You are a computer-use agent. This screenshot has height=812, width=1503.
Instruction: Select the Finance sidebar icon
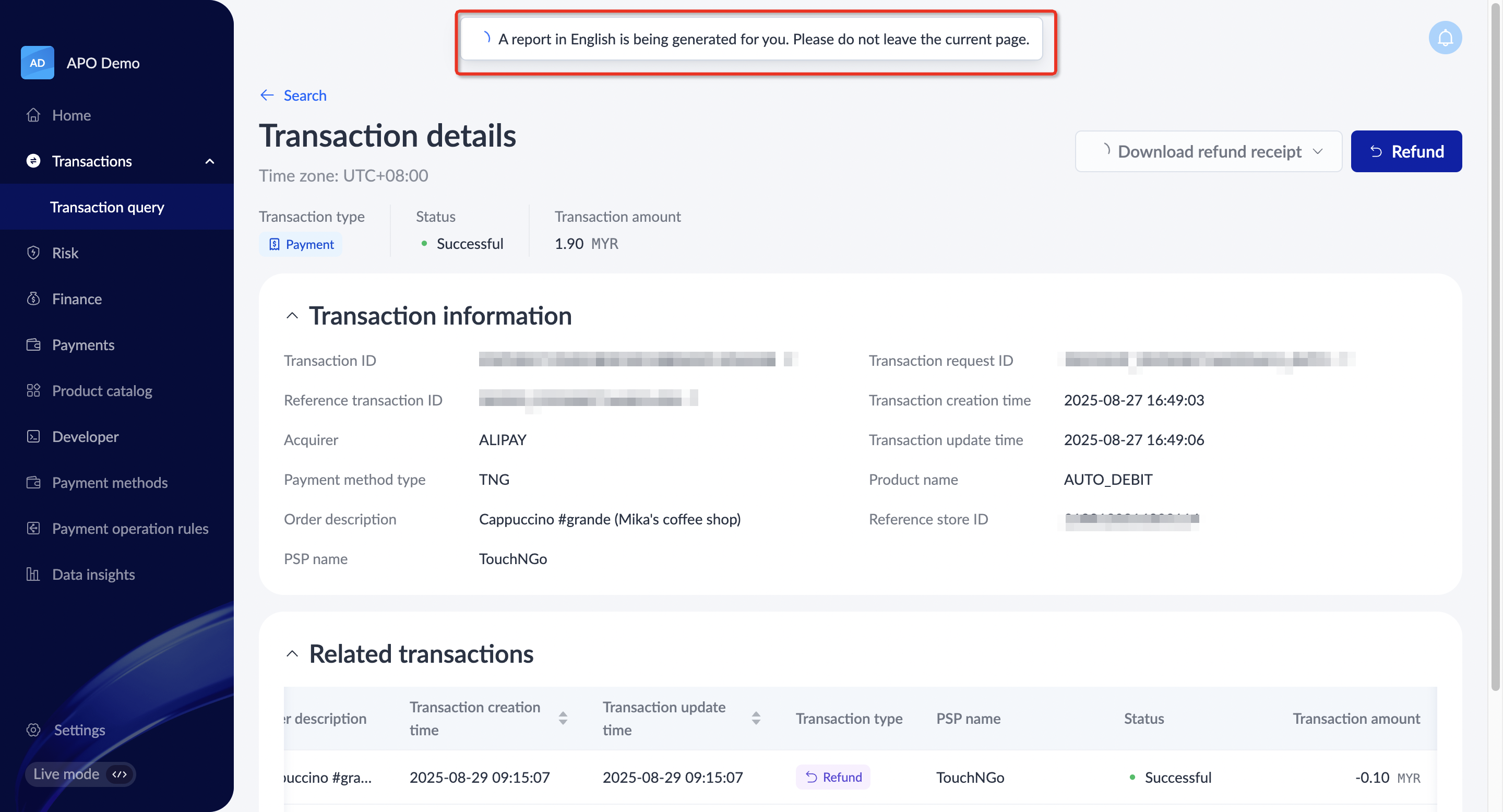pos(34,298)
